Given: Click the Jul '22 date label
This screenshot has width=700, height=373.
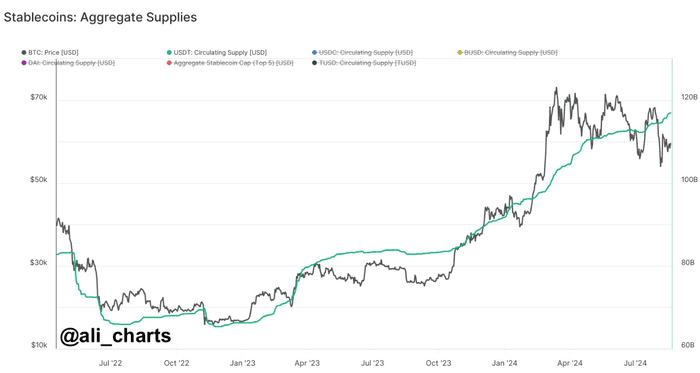Looking at the screenshot, I should tap(110, 363).
